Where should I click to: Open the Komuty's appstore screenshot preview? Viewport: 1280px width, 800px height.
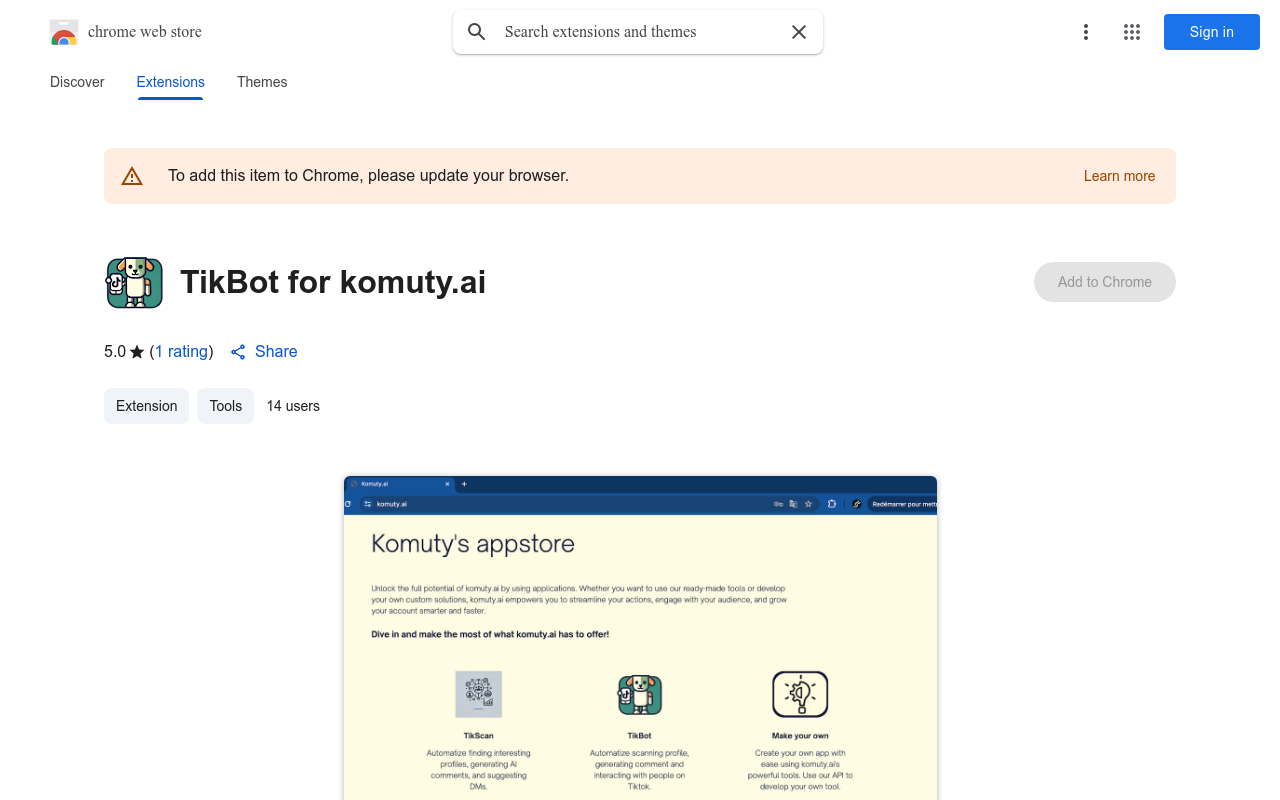640,638
